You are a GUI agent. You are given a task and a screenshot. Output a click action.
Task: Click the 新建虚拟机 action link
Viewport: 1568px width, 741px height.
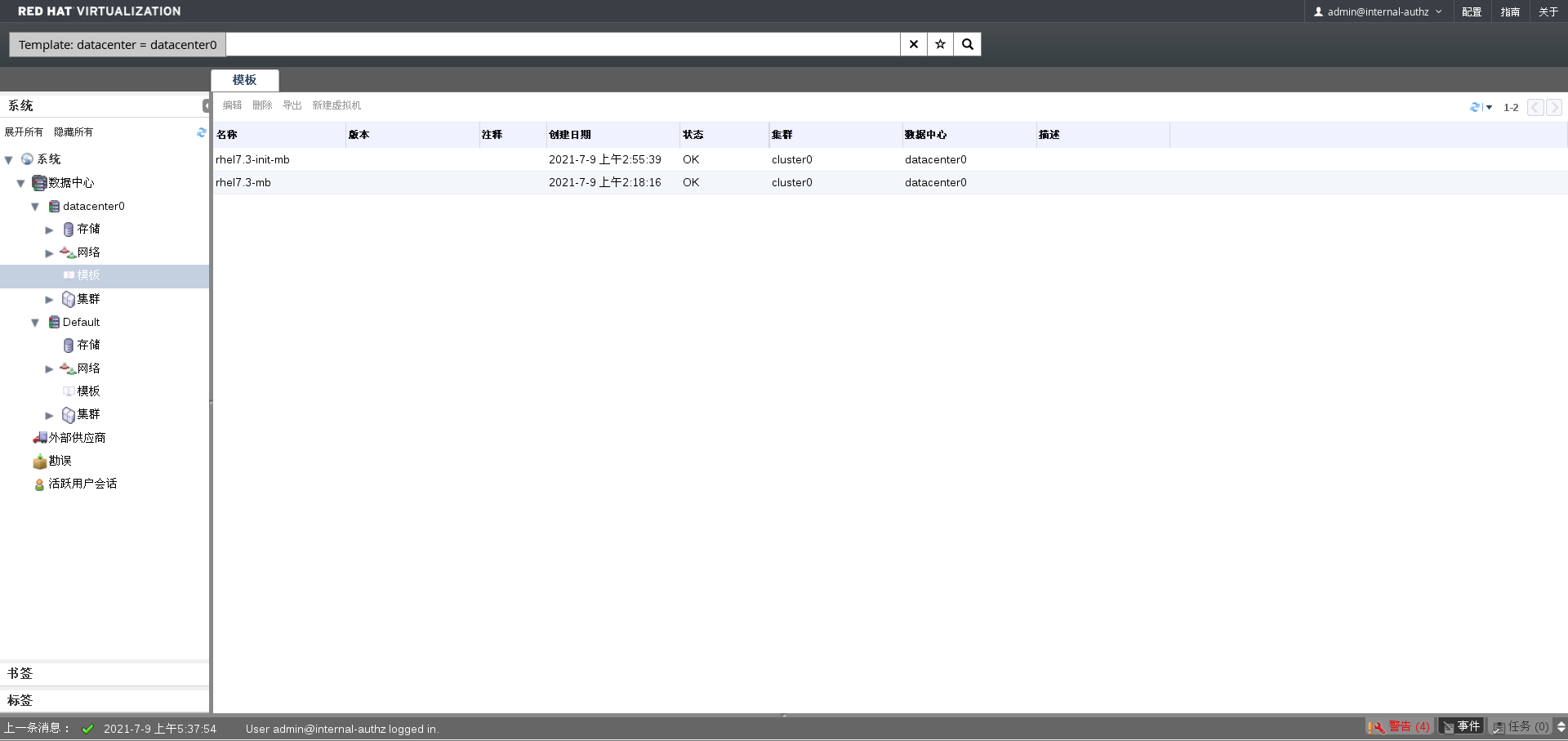[x=336, y=105]
